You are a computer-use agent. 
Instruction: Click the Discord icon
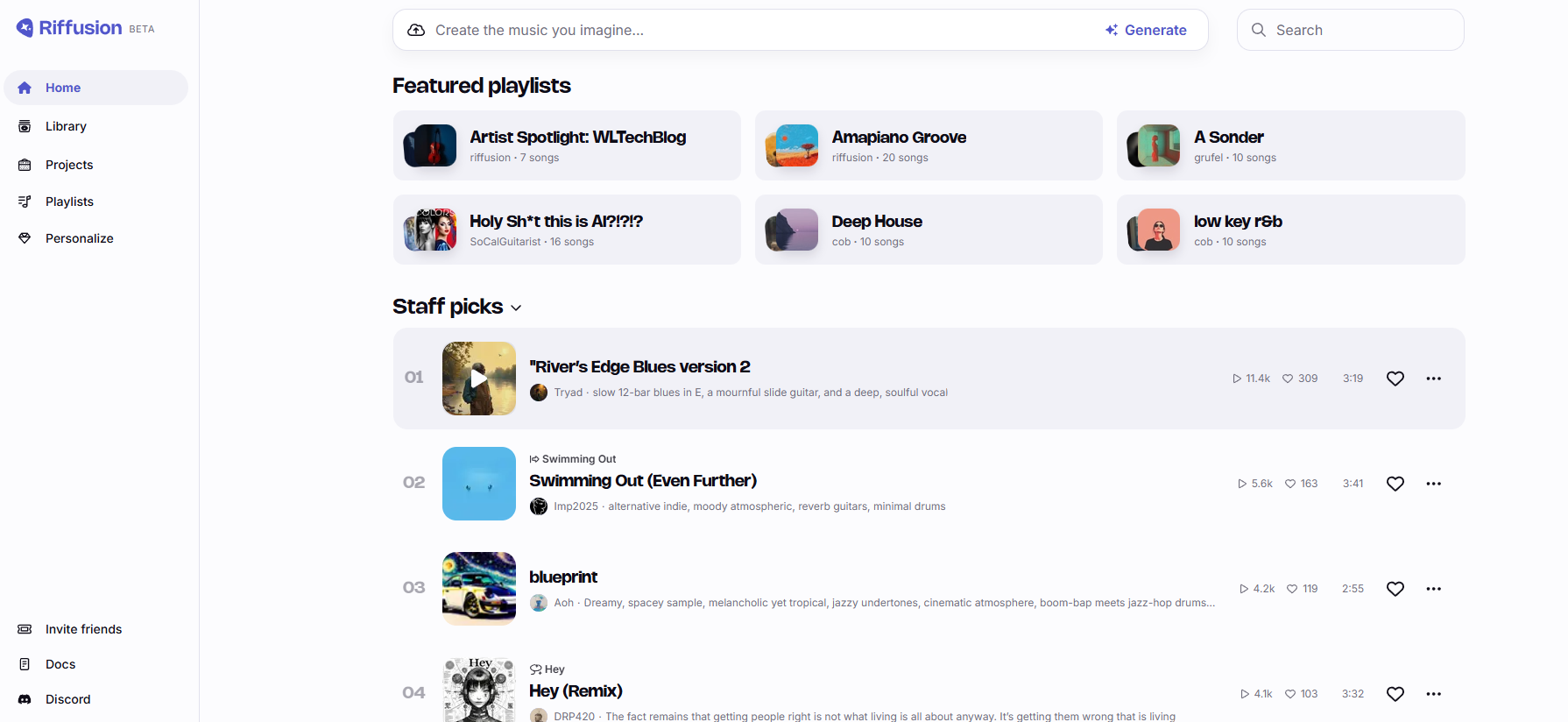click(25, 699)
